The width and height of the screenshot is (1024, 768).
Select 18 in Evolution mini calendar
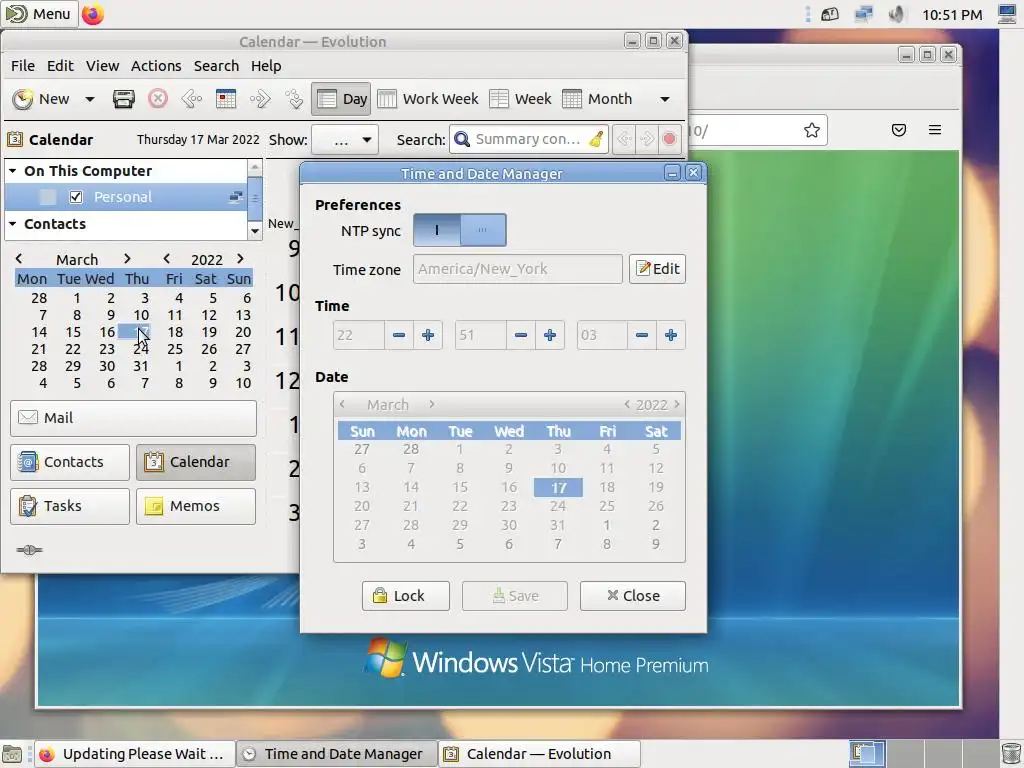click(175, 332)
